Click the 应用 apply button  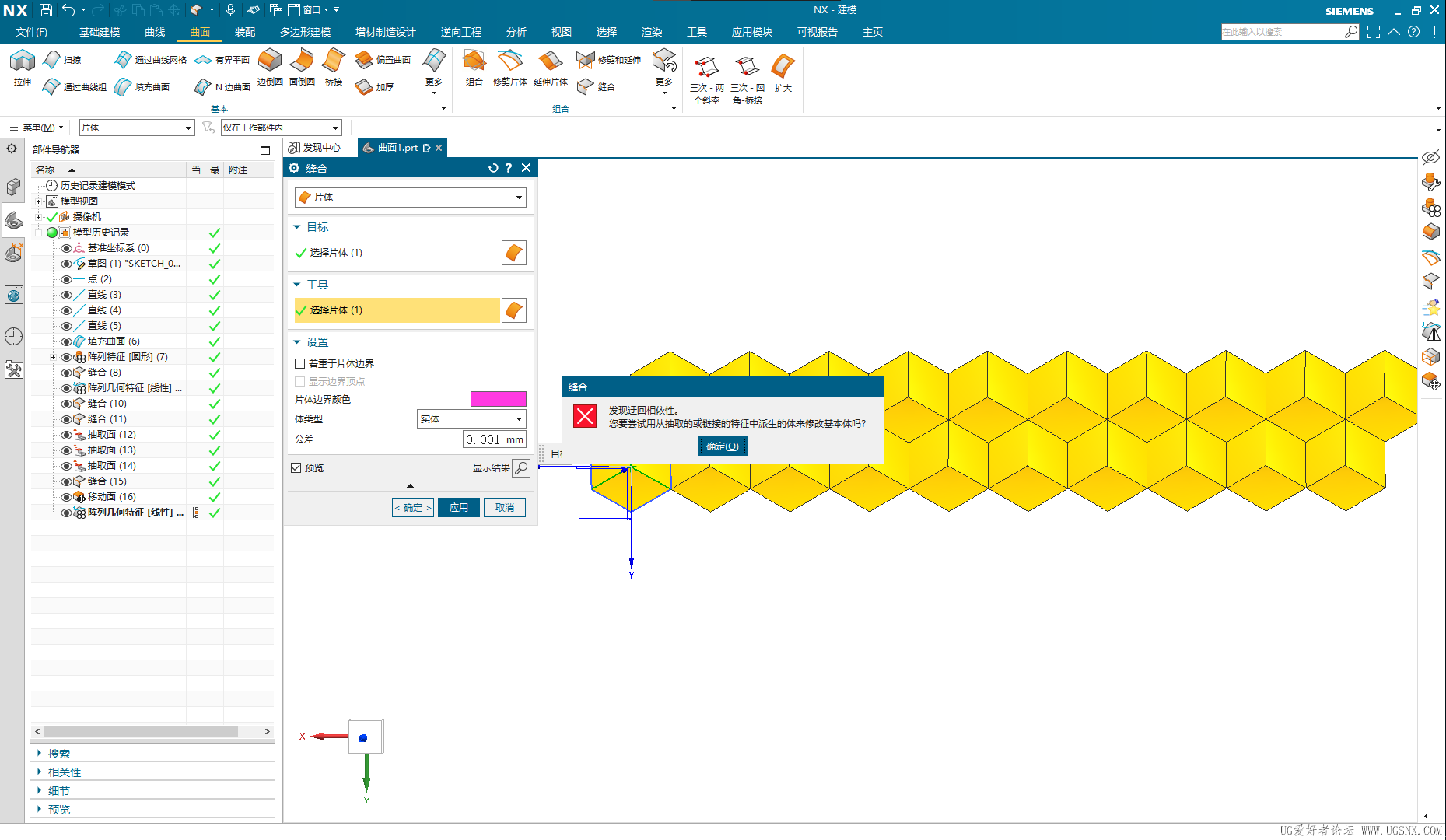coord(459,508)
